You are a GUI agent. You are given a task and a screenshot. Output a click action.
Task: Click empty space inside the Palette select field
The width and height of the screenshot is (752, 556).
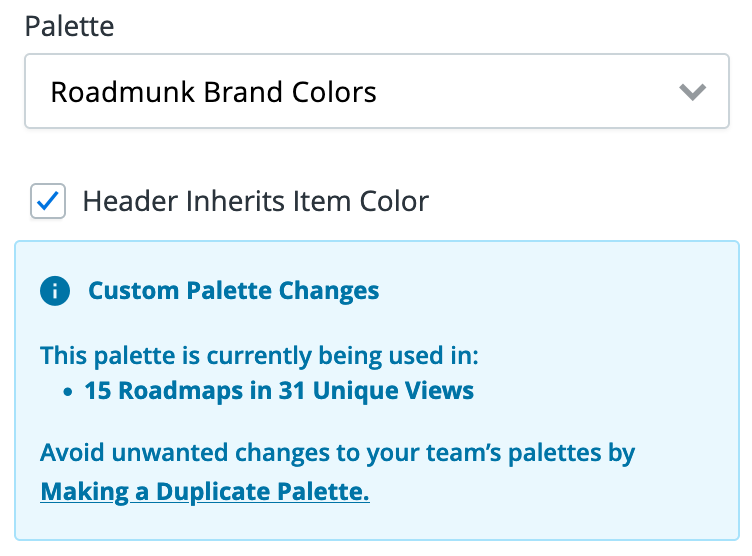(520, 93)
